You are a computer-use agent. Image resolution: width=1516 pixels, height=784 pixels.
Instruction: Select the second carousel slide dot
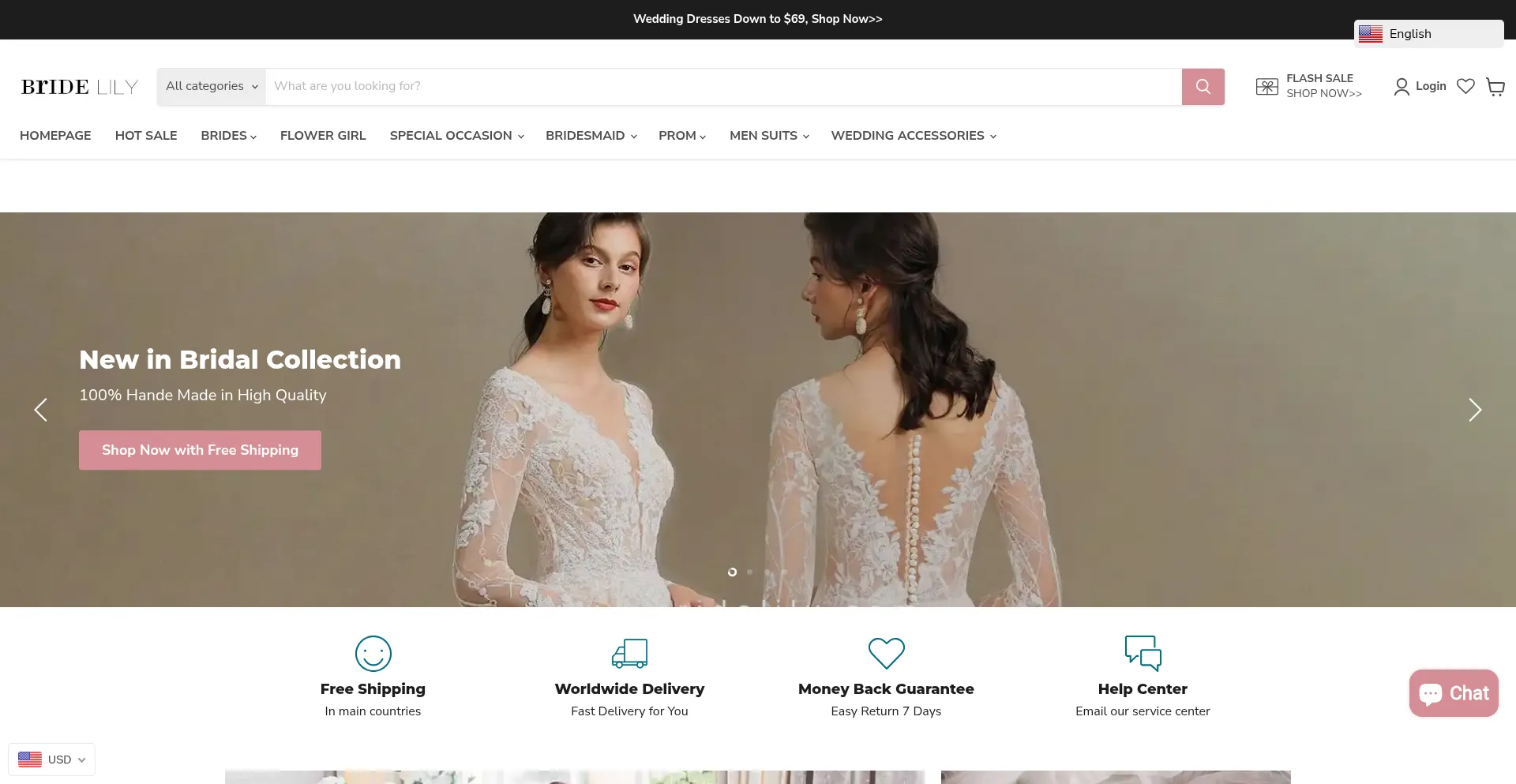[x=749, y=572]
